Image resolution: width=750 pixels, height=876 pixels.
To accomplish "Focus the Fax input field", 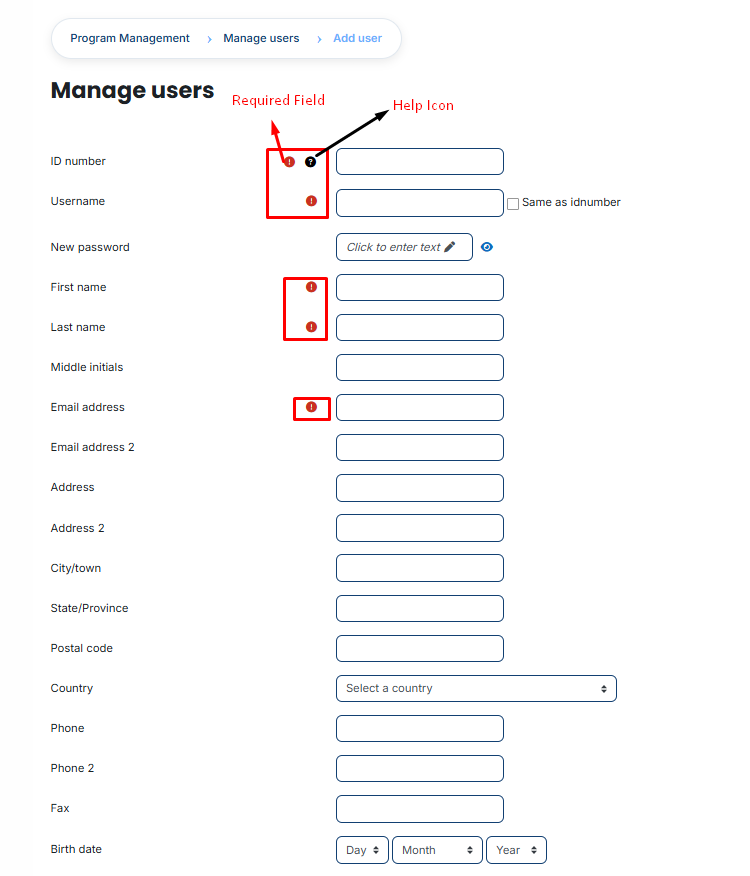I will coord(420,809).
